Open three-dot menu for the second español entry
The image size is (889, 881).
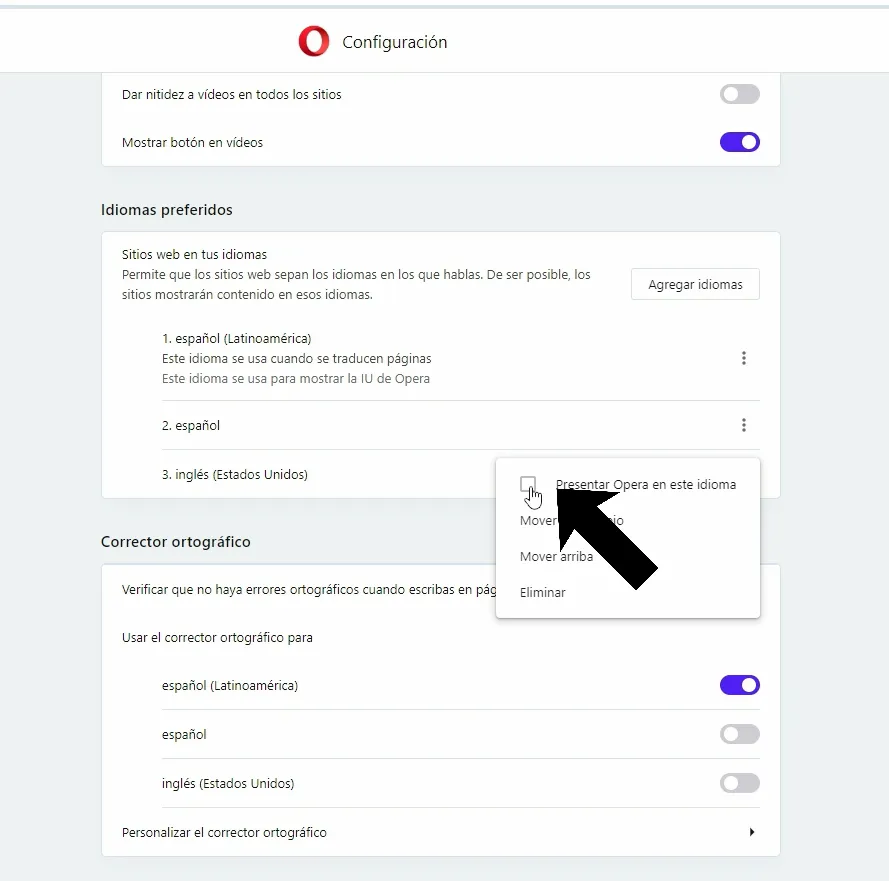click(x=743, y=425)
